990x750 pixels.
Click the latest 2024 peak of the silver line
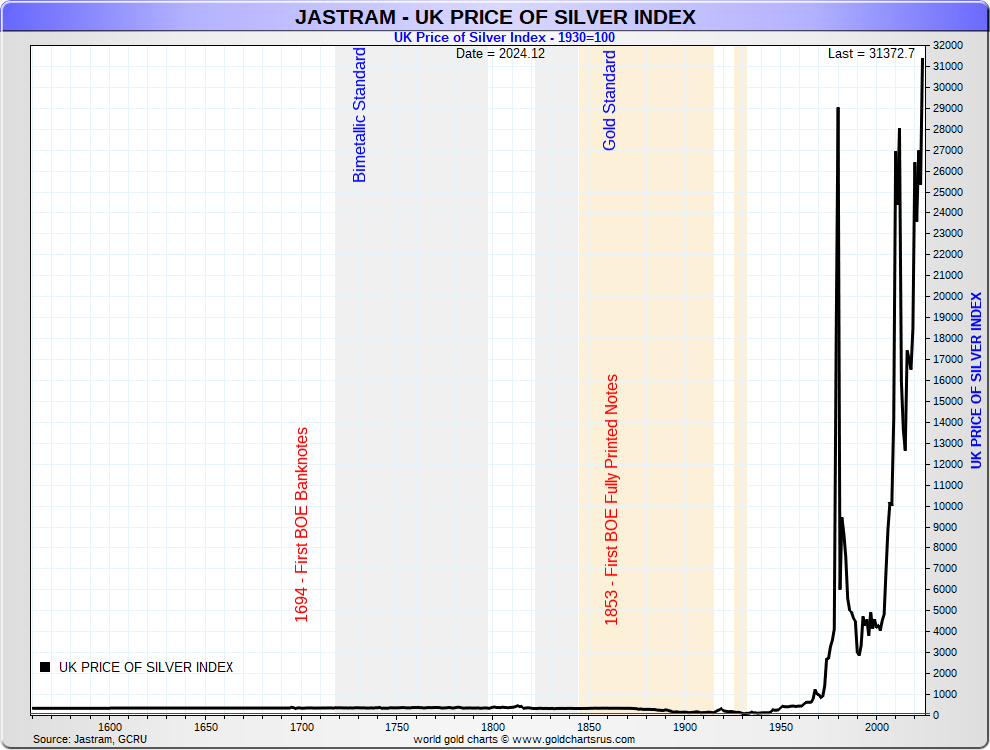[x=922, y=61]
